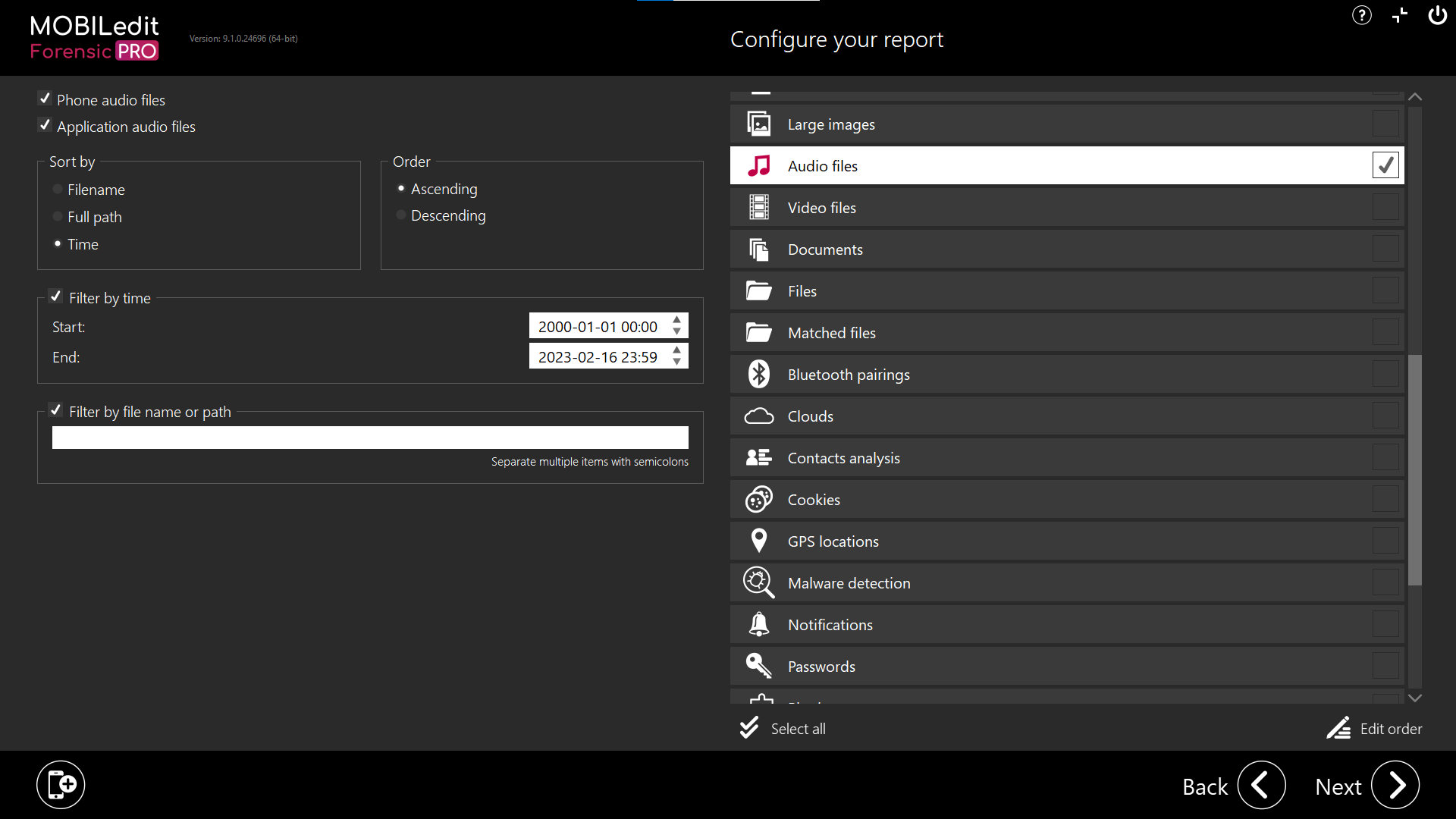
Task: Select Filename sort option
Action: [58, 190]
